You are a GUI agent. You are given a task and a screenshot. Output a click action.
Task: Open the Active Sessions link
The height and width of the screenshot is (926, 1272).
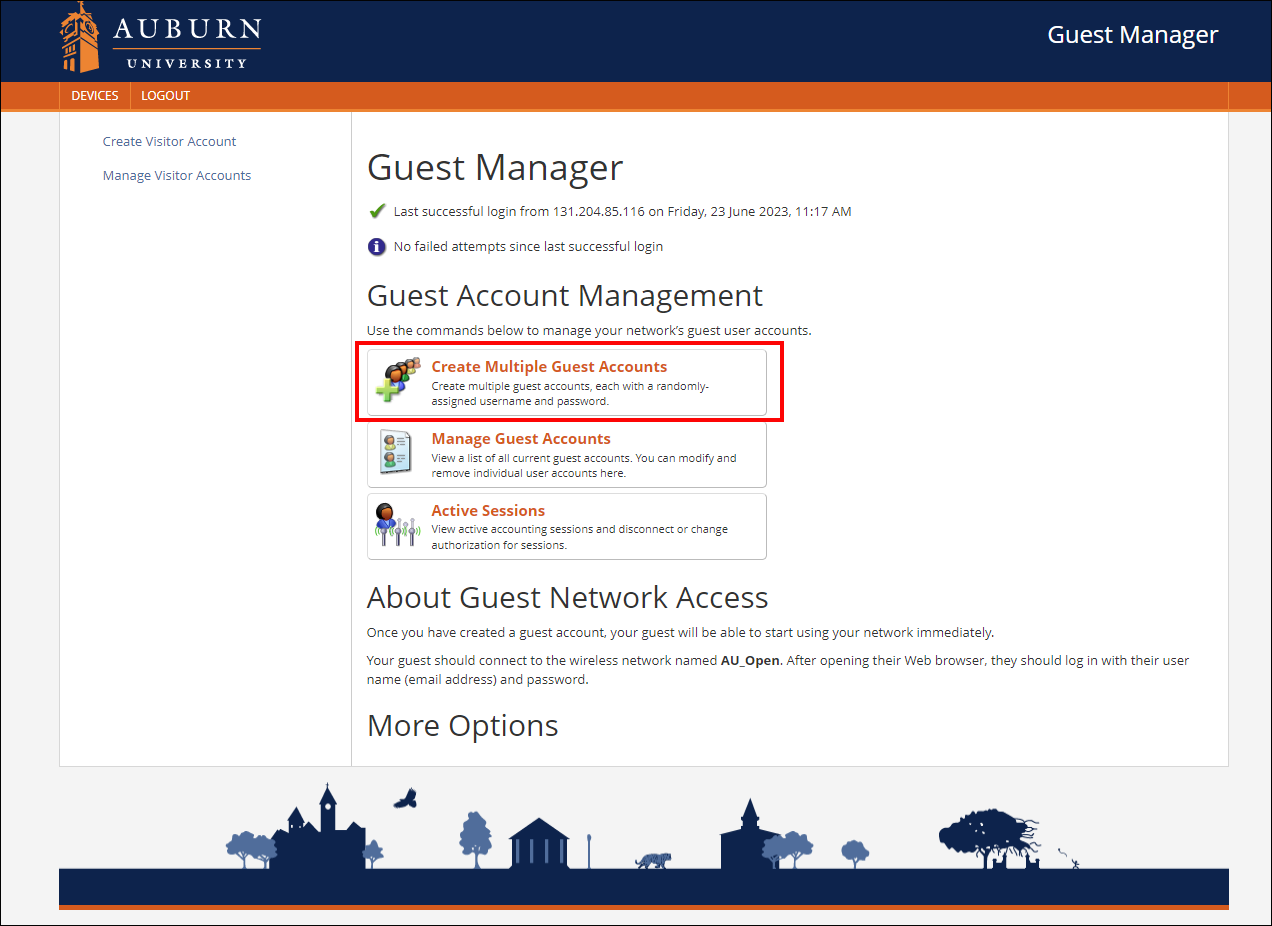(488, 511)
